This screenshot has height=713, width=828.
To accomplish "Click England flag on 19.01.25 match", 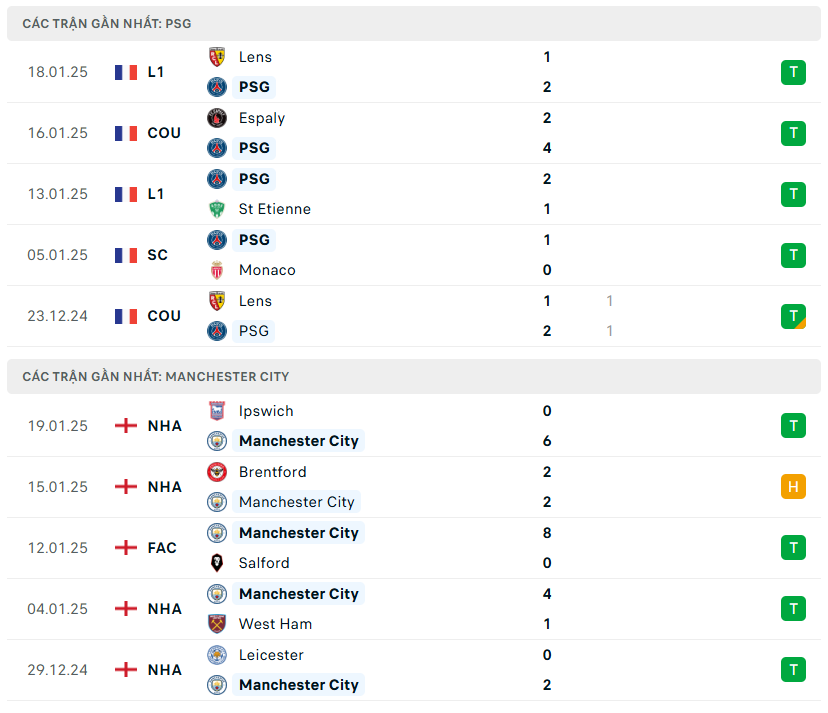I will tap(126, 426).
